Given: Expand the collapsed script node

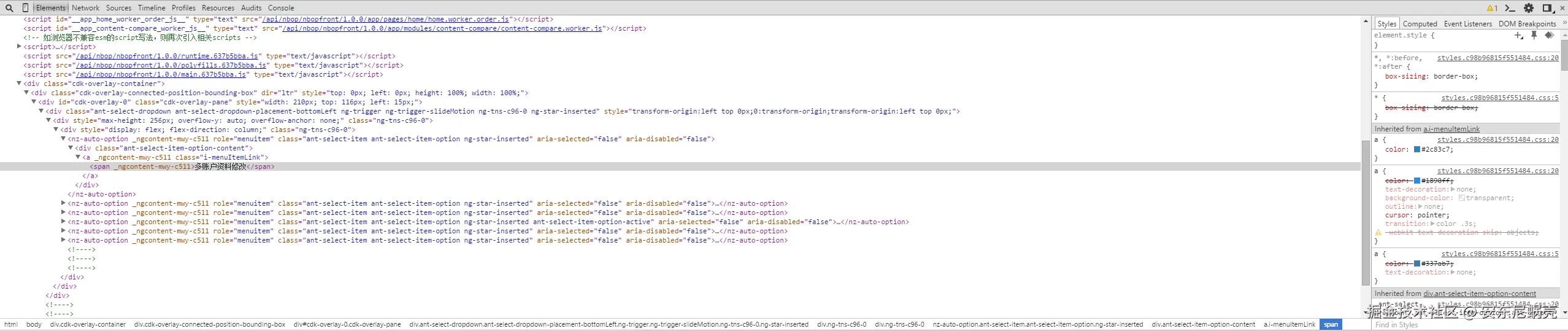Looking at the screenshot, I should point(19,47).
